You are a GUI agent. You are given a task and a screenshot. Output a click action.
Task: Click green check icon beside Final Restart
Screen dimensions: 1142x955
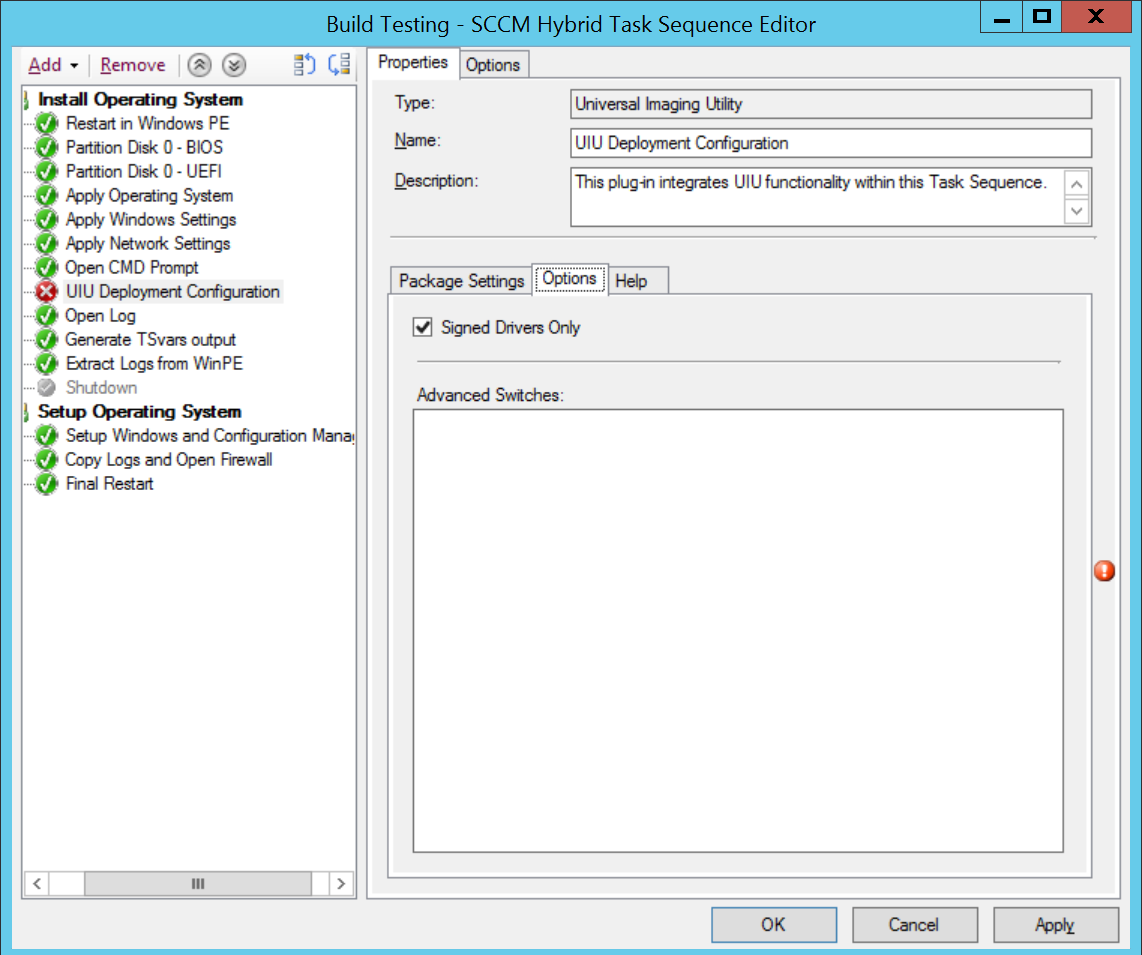click(47, 484)
